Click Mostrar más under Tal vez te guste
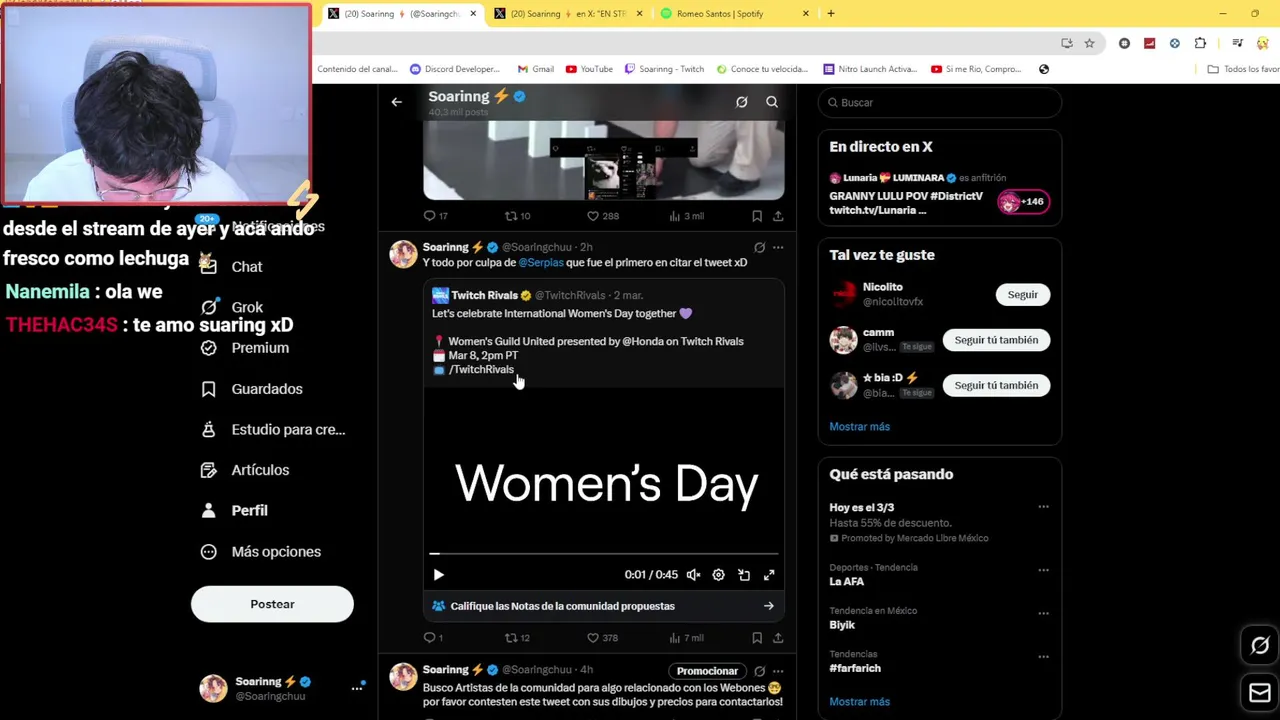 [859, 427]
